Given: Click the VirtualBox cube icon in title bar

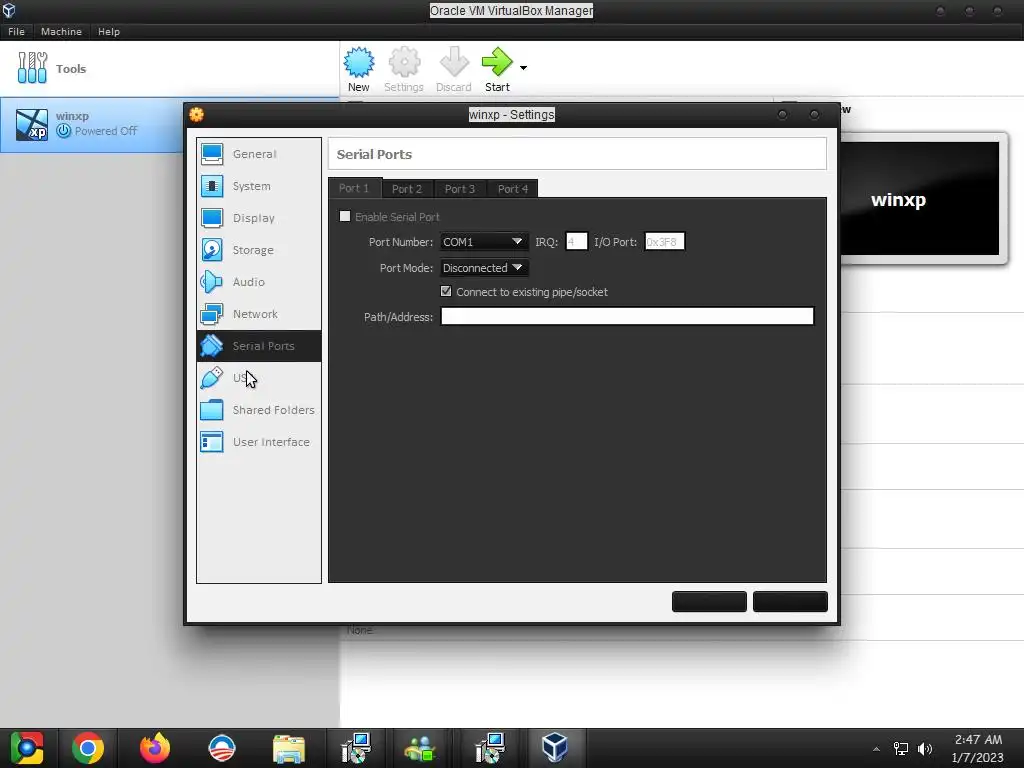Looking at the screenshot, I should pyautogui.click(x=9, y=10).
